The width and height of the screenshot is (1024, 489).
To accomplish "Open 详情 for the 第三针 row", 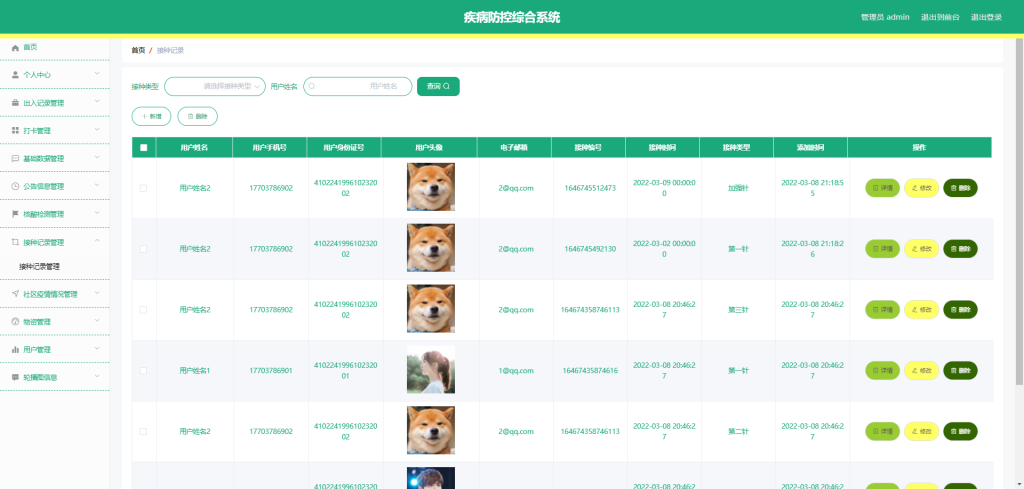I will tap(882, 309).
